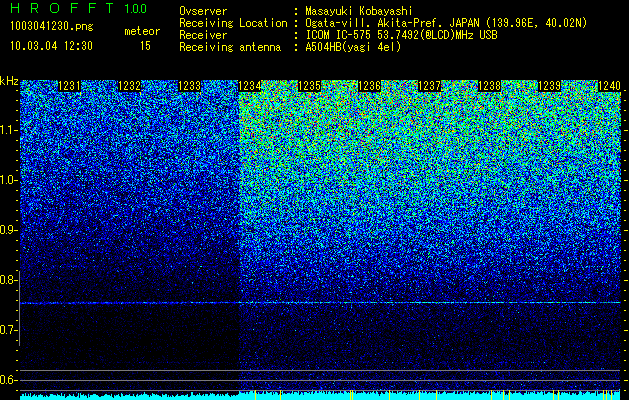Click the bright horizontal carrier line near 0.75 kHz
629x400 pixels.
[x=320, y=303]
